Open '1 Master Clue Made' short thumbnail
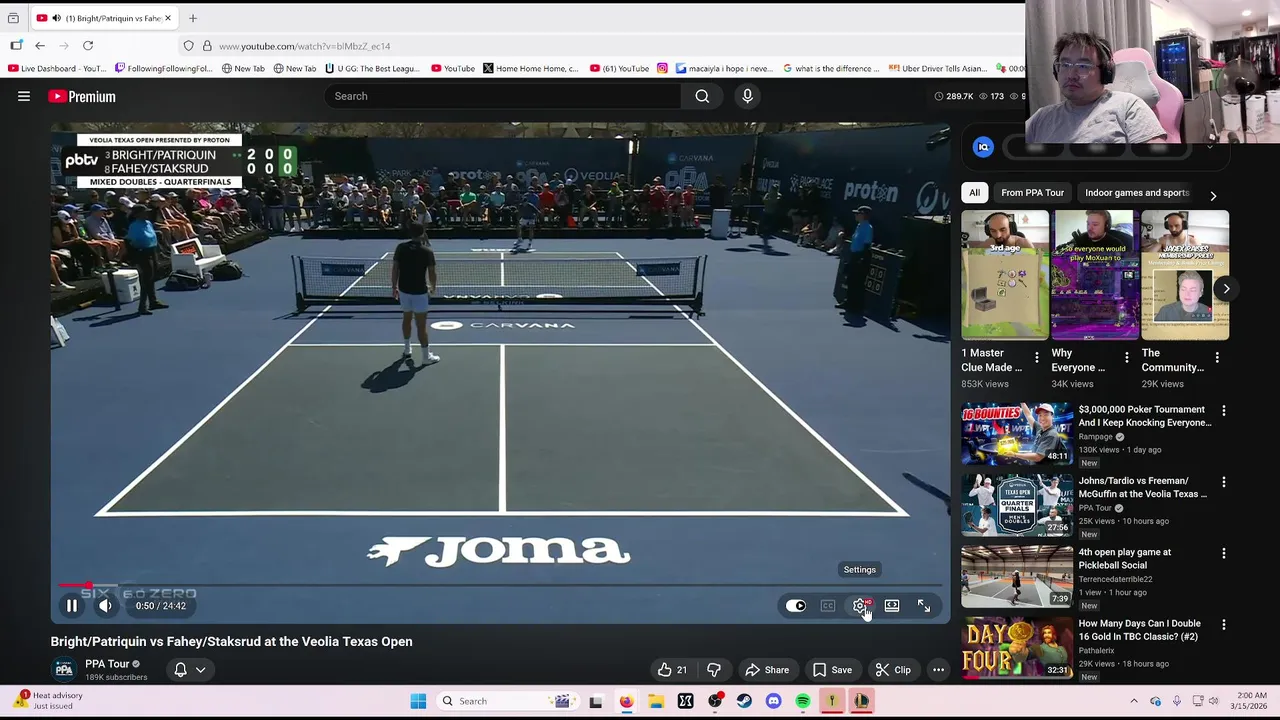 pos(1005,276)
